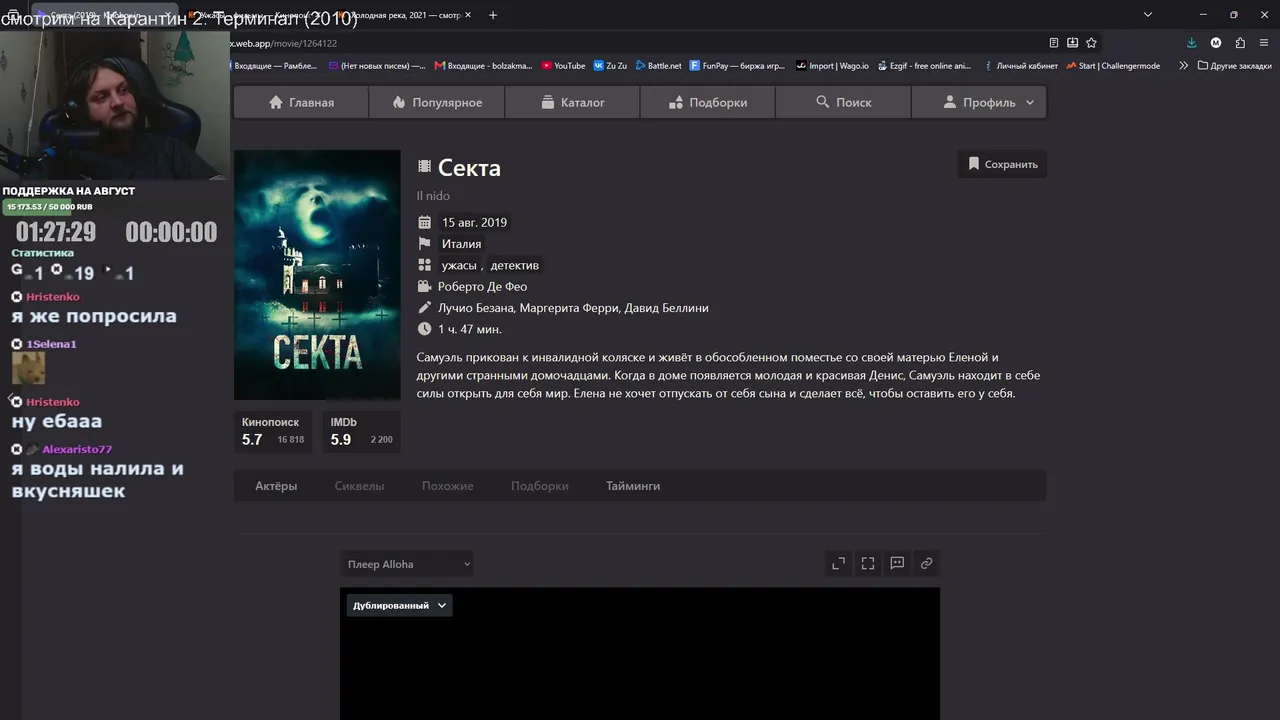Open the YouTube bookmark

[563, 66]
